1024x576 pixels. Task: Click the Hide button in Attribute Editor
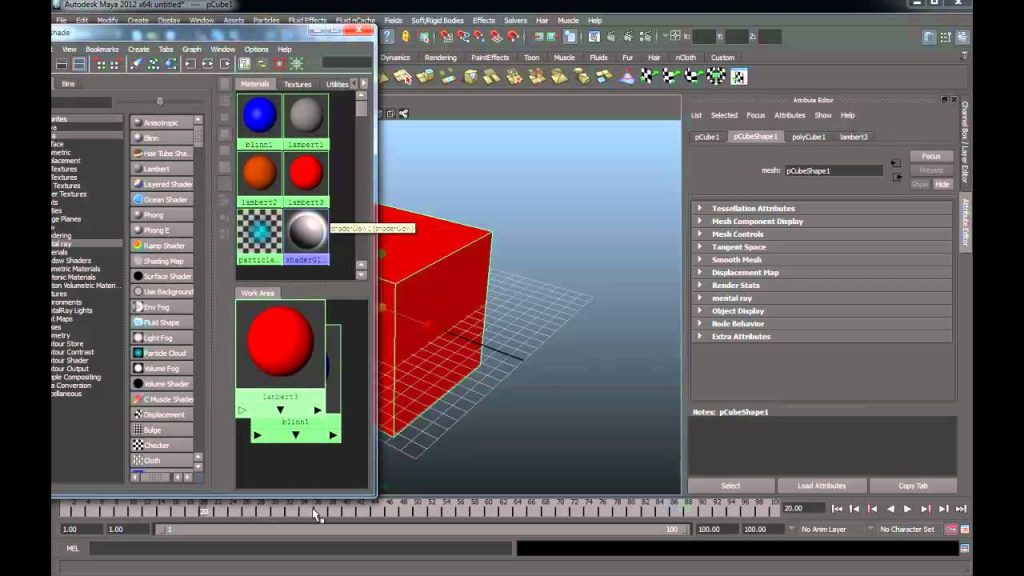click(942, 185)
